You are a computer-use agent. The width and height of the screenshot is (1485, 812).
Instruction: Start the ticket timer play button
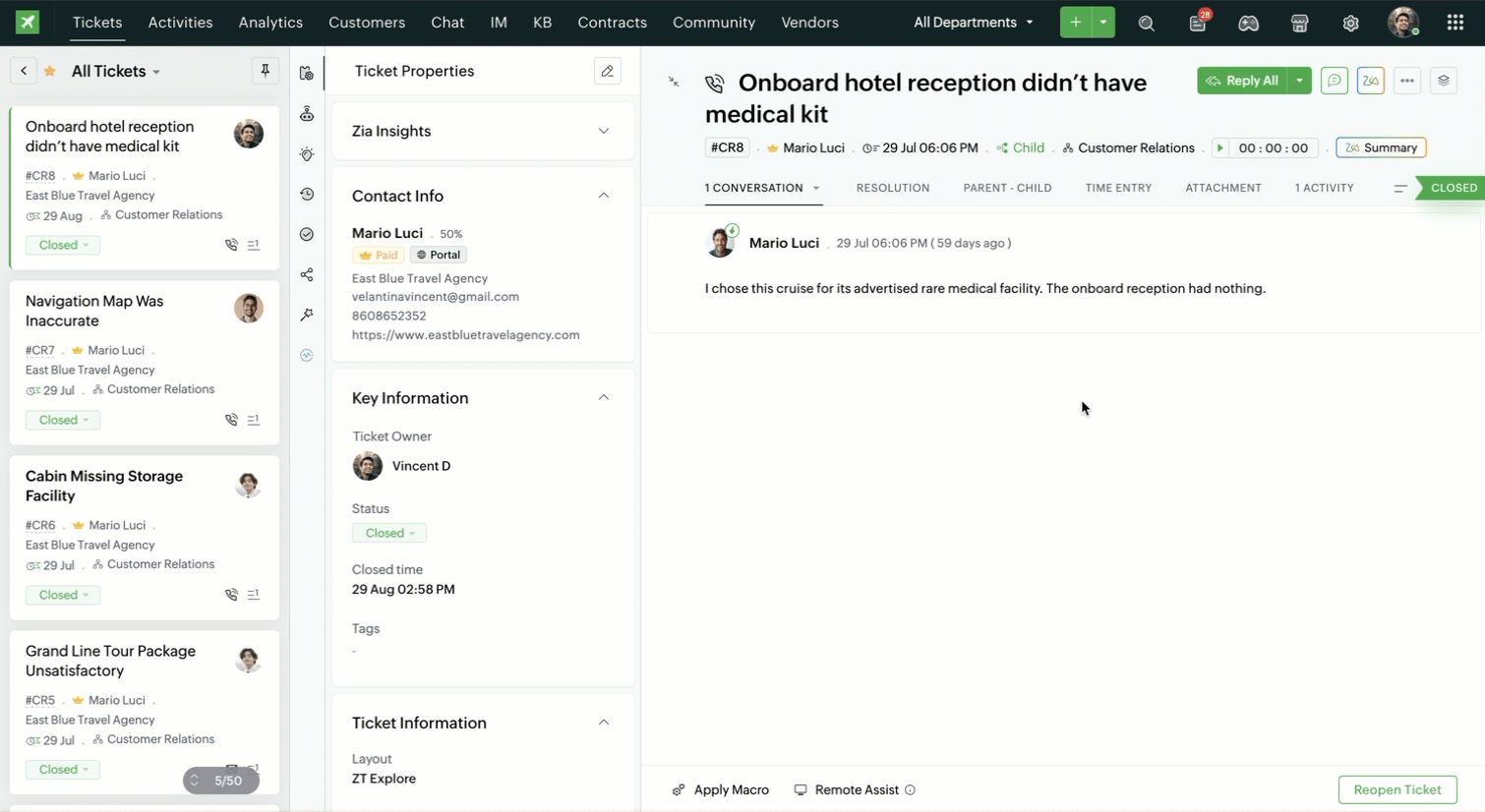coord(1219,147)
